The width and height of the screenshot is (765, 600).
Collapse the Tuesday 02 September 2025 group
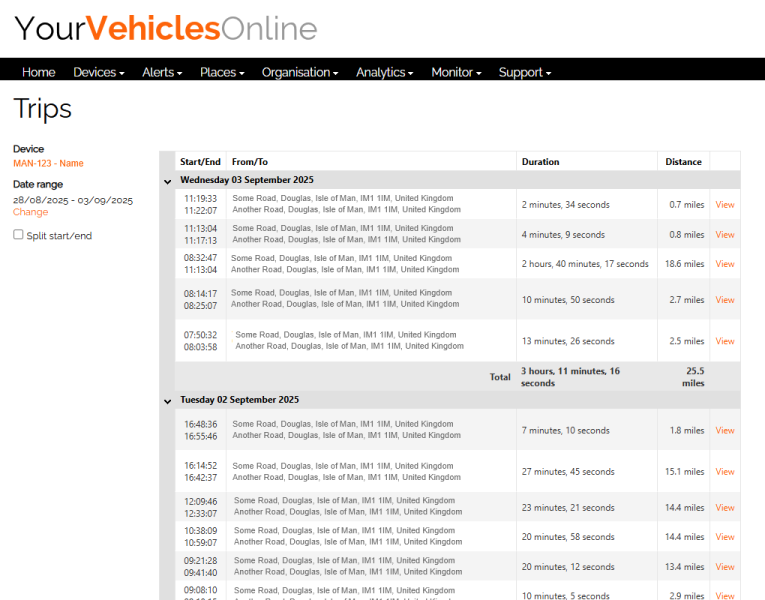pyautogui.click(x=167, y=400)
